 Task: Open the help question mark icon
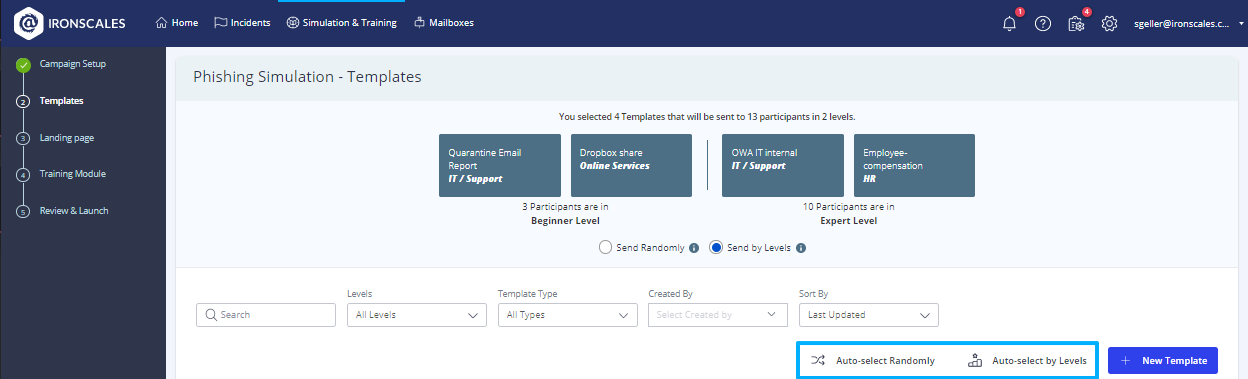1043,23
